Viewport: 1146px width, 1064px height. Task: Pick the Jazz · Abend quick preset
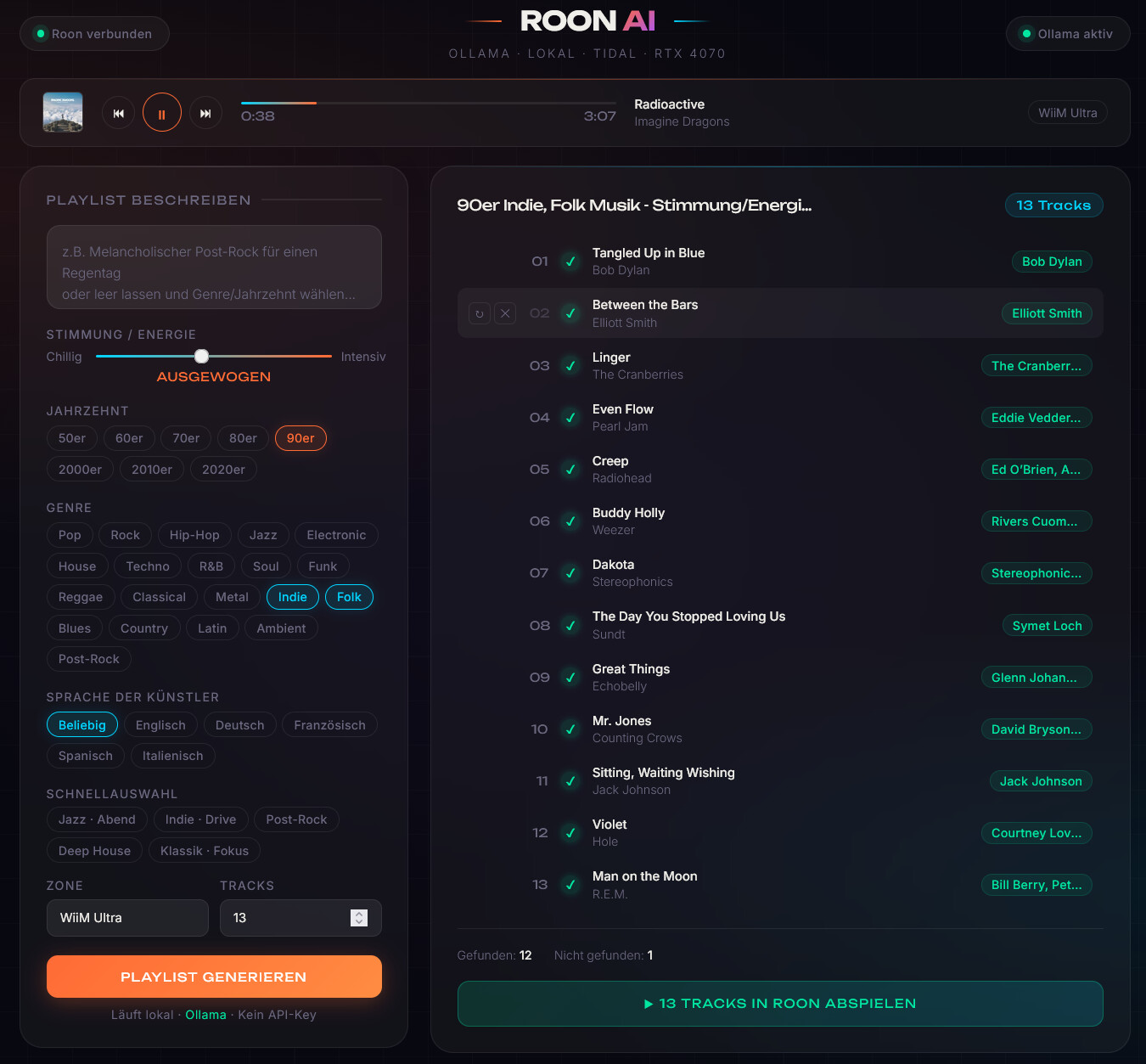point(97,819)
